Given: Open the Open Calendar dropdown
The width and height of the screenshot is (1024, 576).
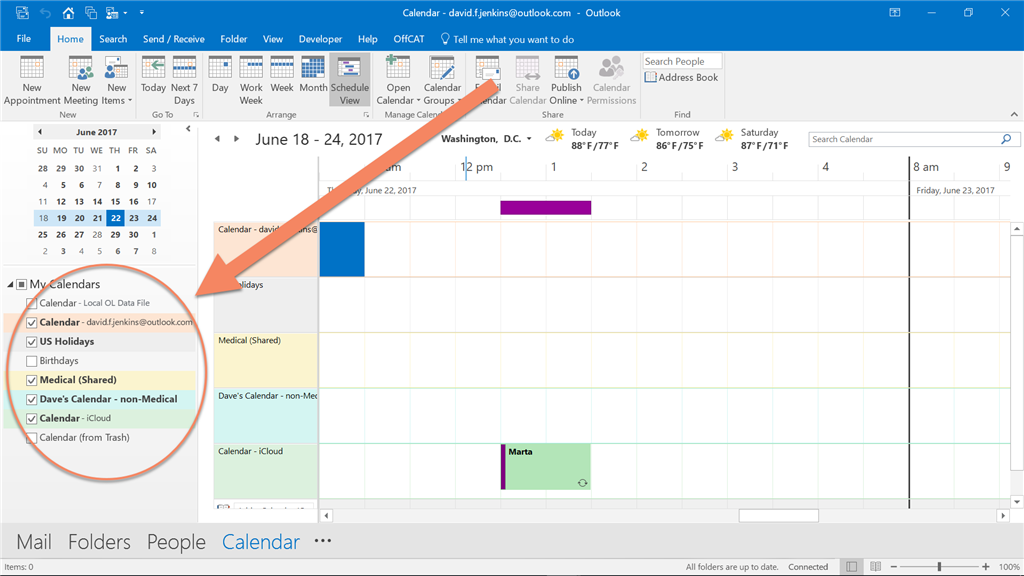Looking at the screenshot, I should pos(398,80).
